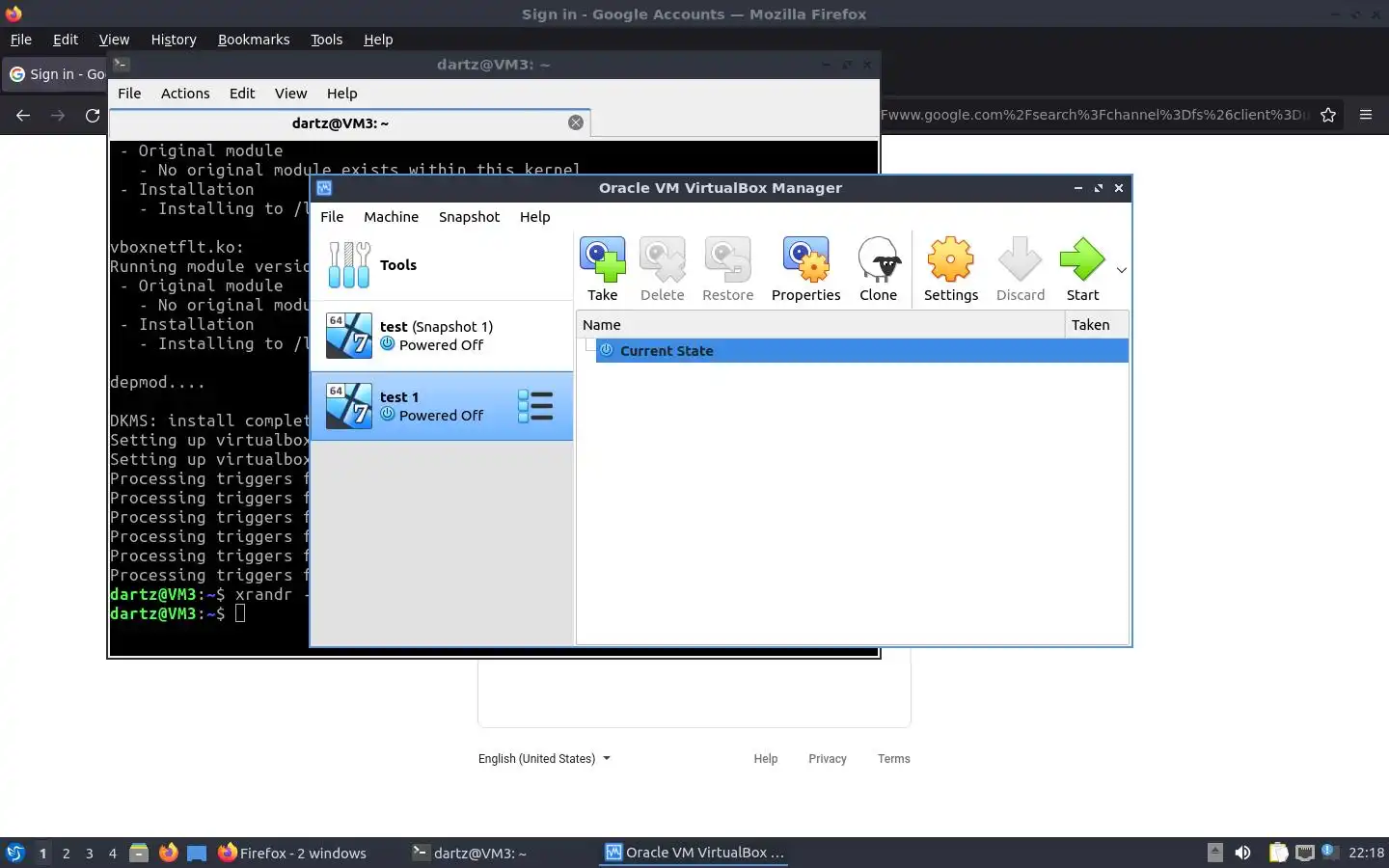Click Firefox forward arrow button
The image size is (1389, 868).
58,115
